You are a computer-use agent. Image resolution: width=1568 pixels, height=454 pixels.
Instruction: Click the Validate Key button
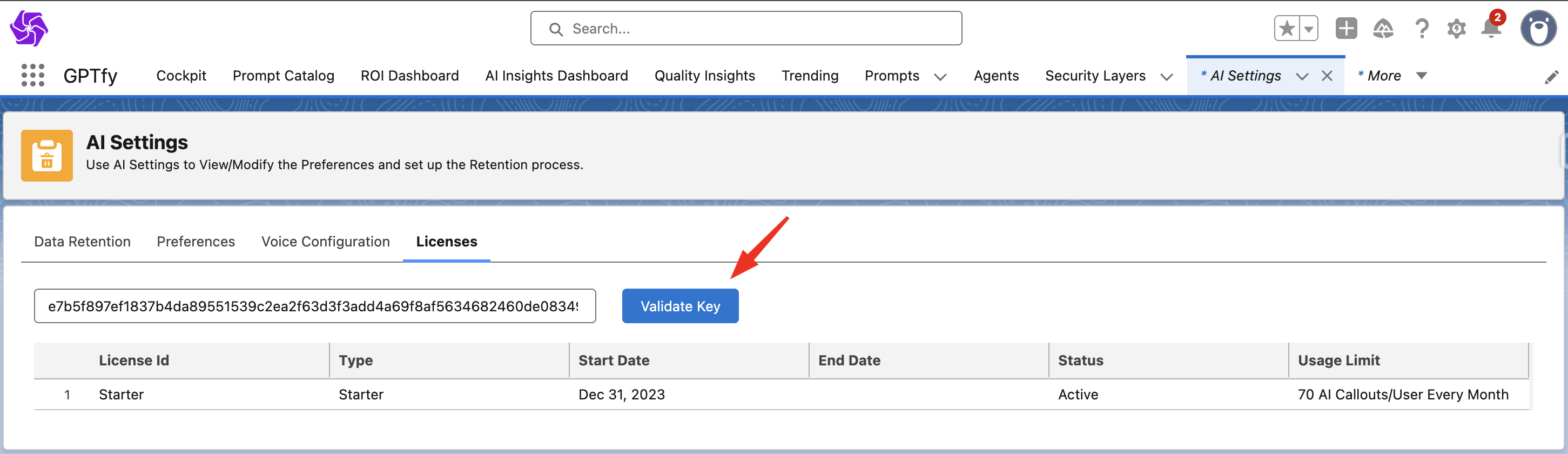[680, 306]
